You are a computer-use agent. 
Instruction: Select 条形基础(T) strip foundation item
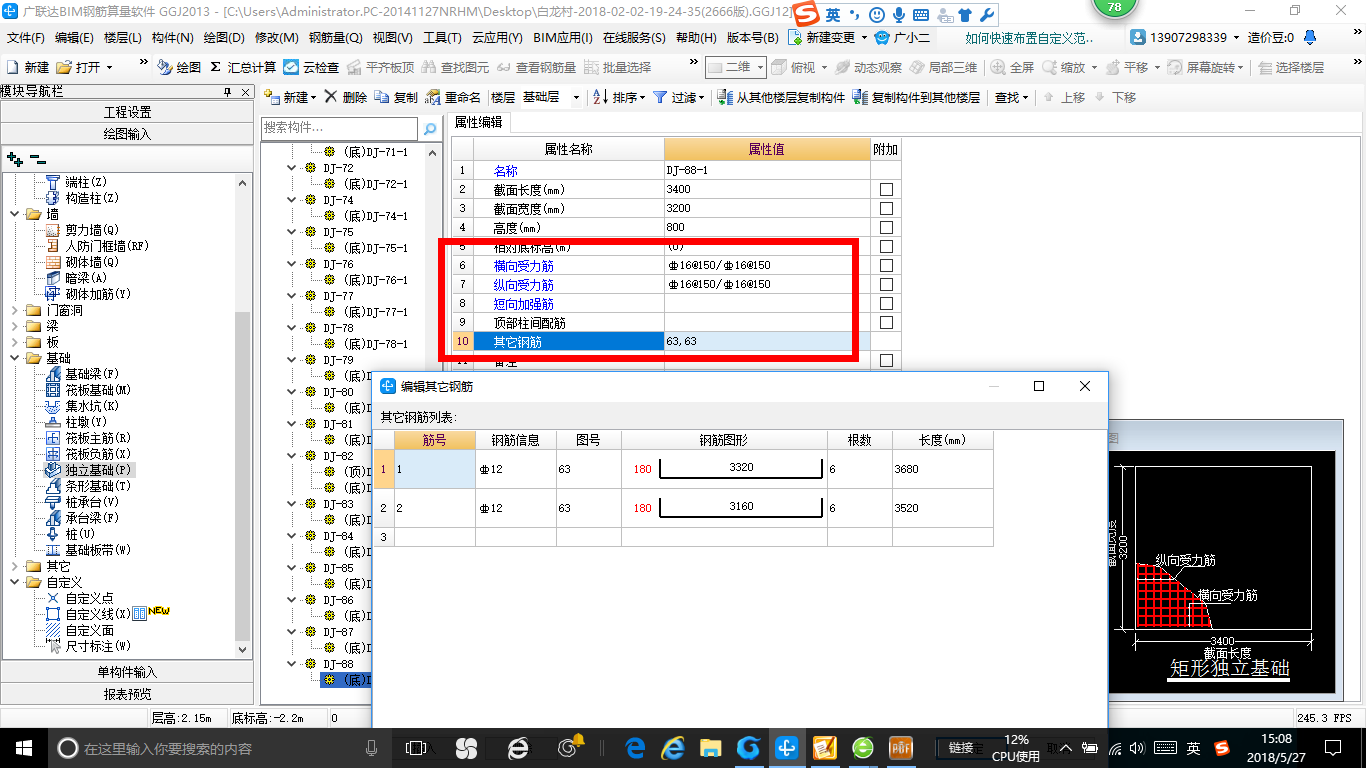98,486
